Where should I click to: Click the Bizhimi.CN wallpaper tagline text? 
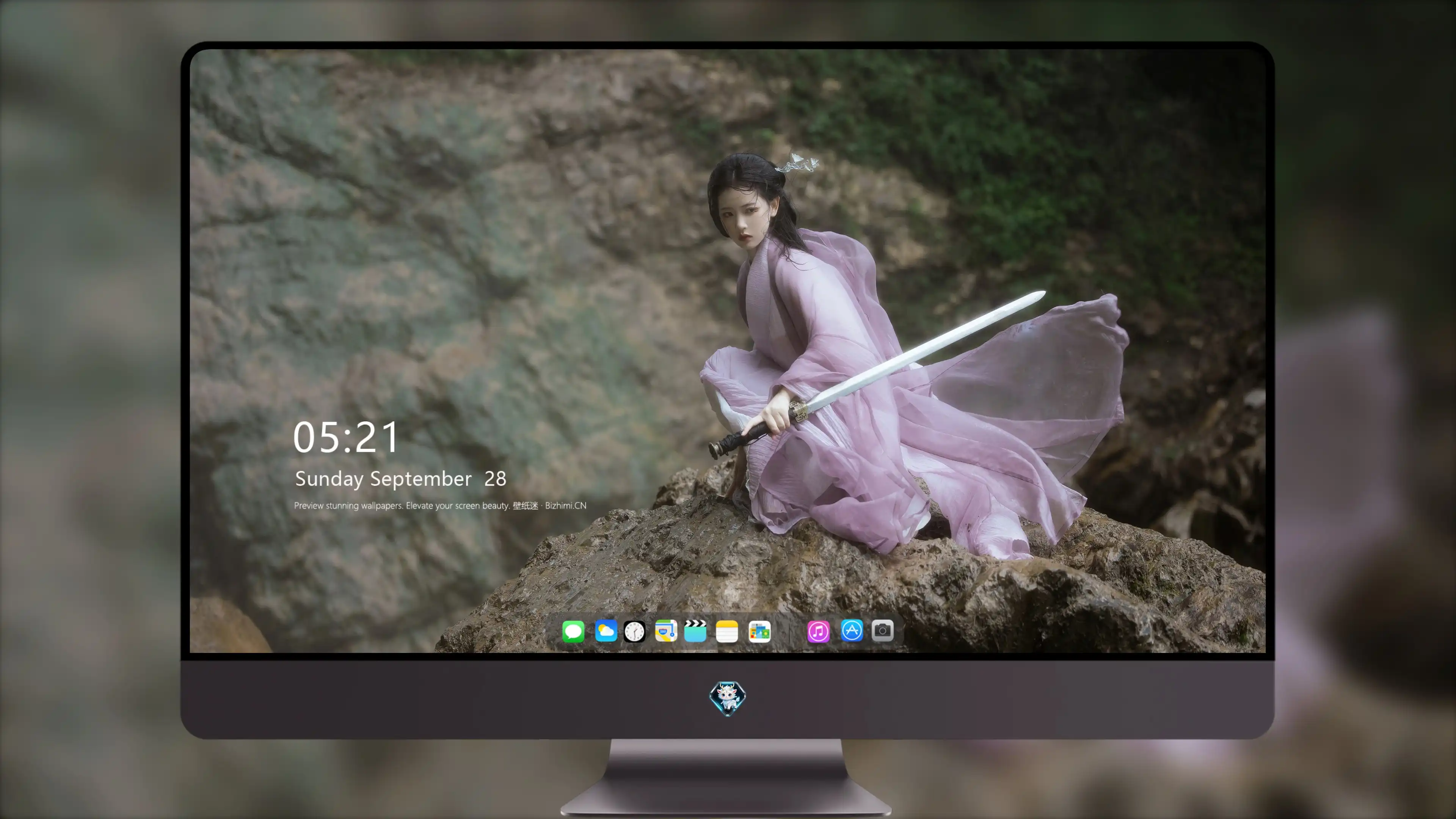click(x=440, y=505)
